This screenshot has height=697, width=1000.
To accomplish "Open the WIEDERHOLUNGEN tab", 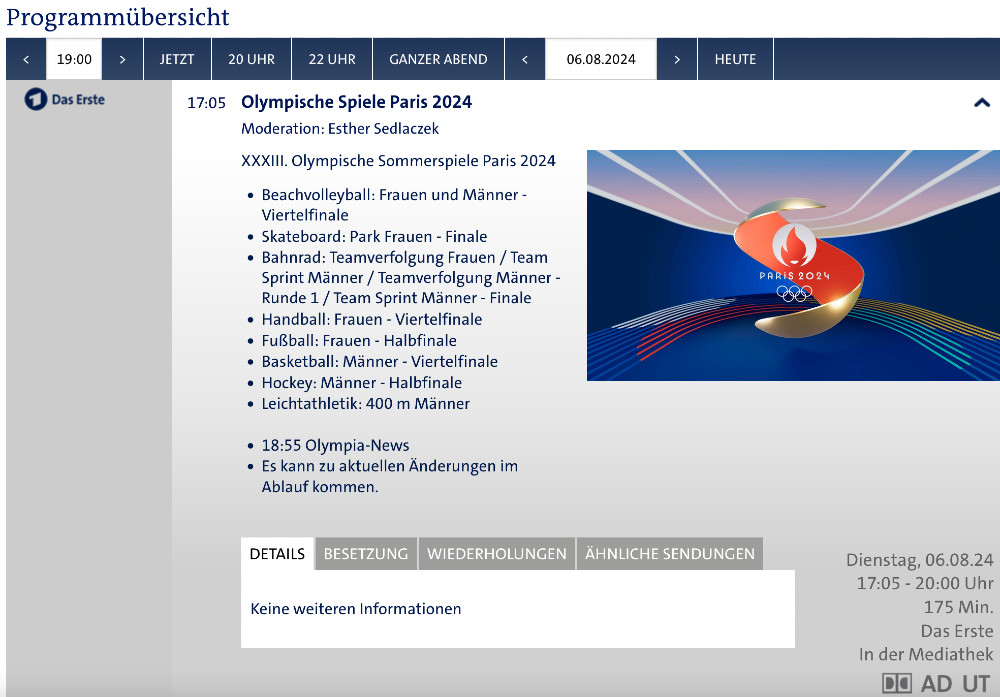I will (496, 554).
